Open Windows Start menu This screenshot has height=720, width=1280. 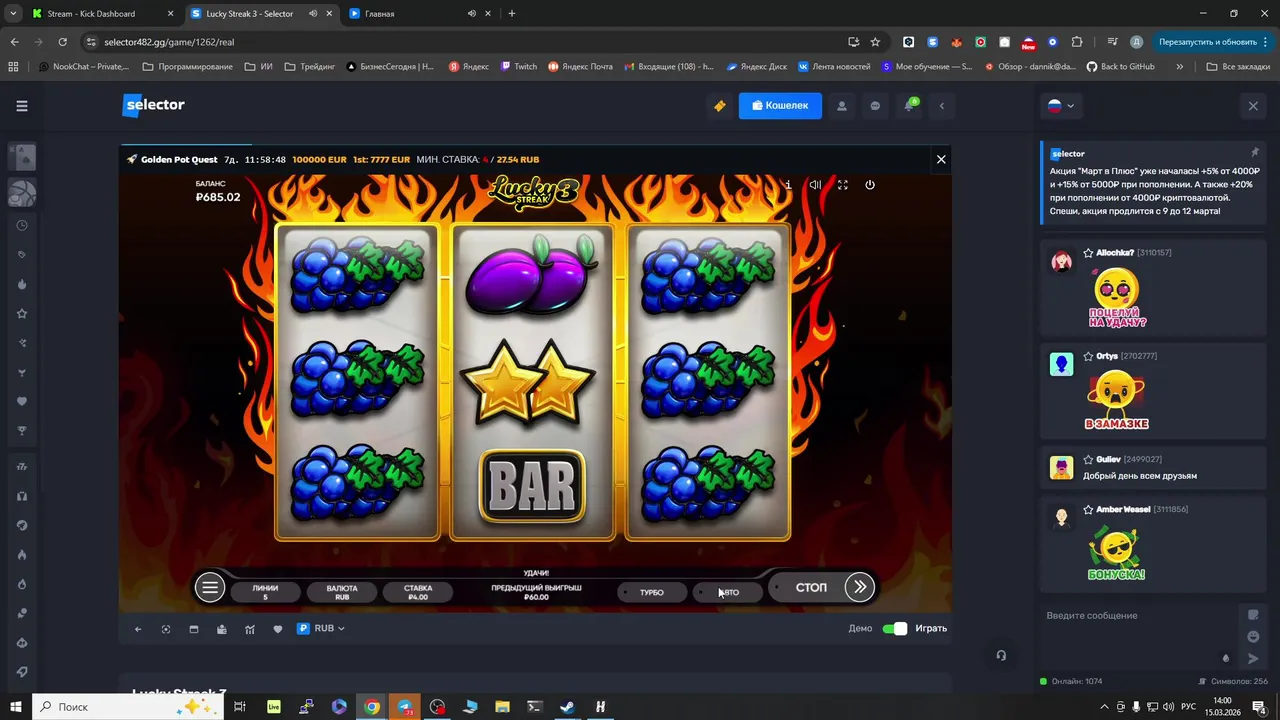[x=15, y=707]
